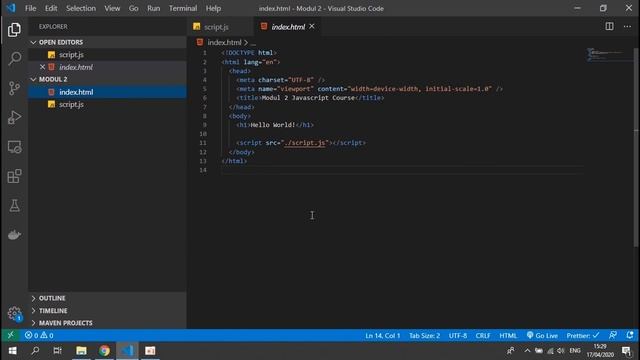Viewport: 640px width, 360px height.
Task: Open the Terminal menu
Action: click(x=183, y=8)
